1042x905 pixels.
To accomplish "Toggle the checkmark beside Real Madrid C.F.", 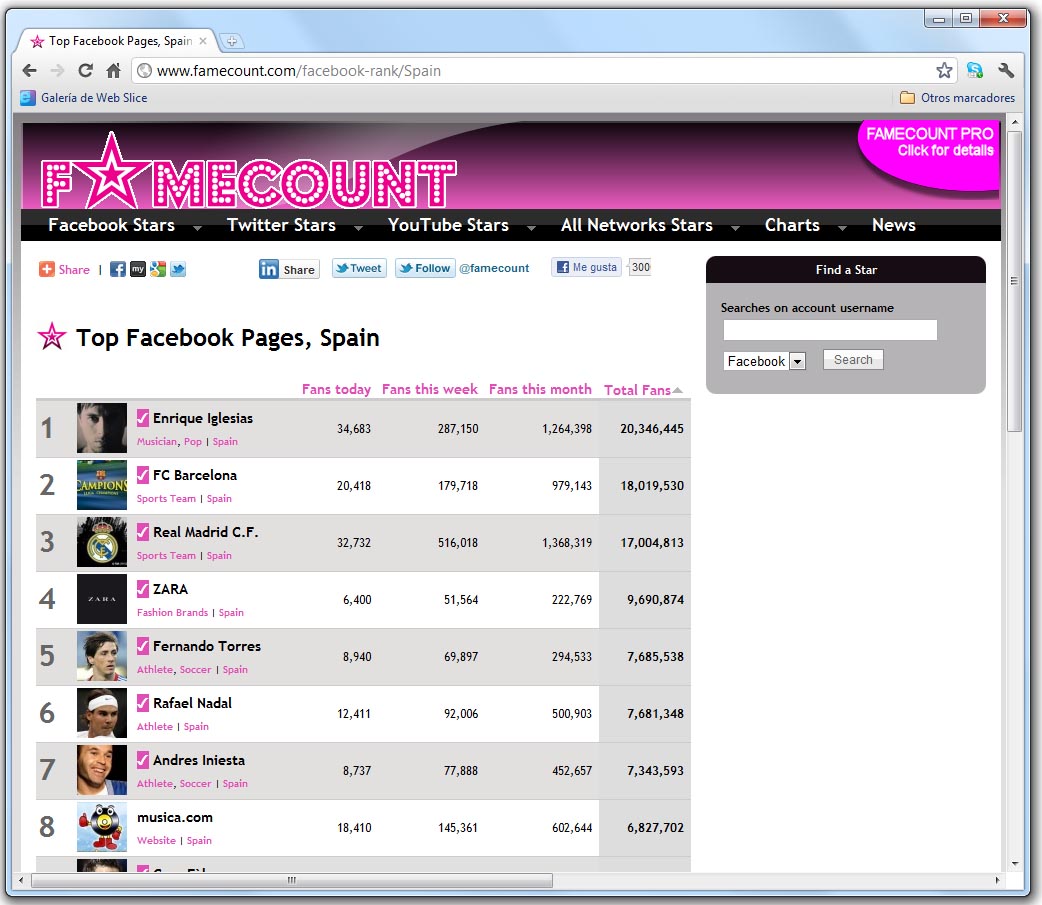I will (143, 532).
